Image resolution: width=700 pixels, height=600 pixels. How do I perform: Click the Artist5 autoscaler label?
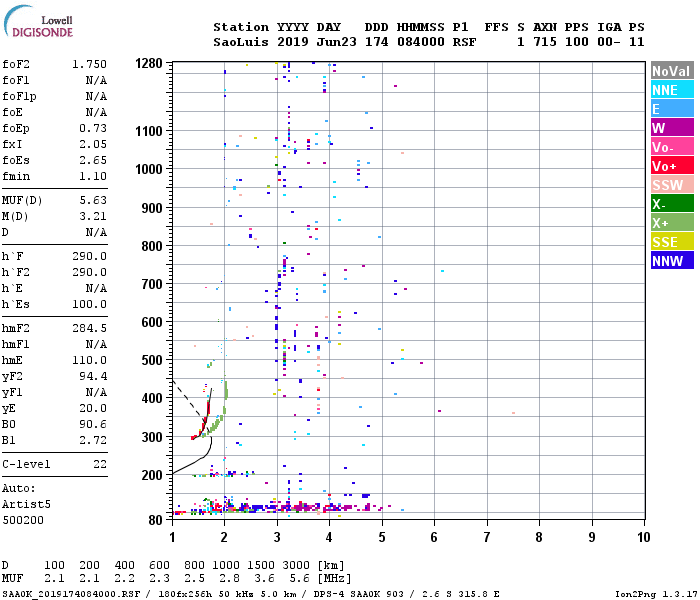(26, 504)
